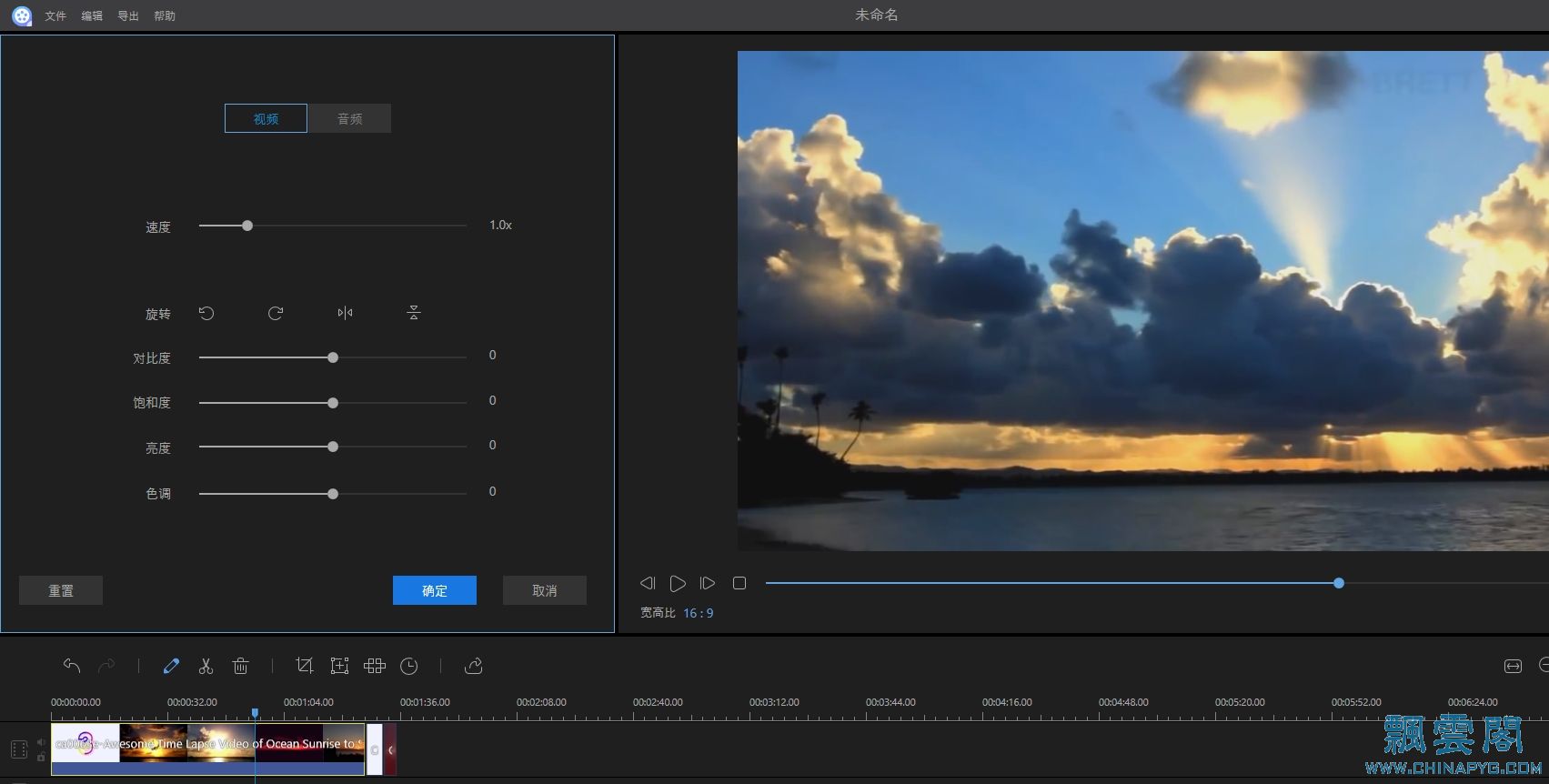The height and width of the screenshot is (784, 1549).
Task: Rotate video clockwise
Action: (276, 313)
